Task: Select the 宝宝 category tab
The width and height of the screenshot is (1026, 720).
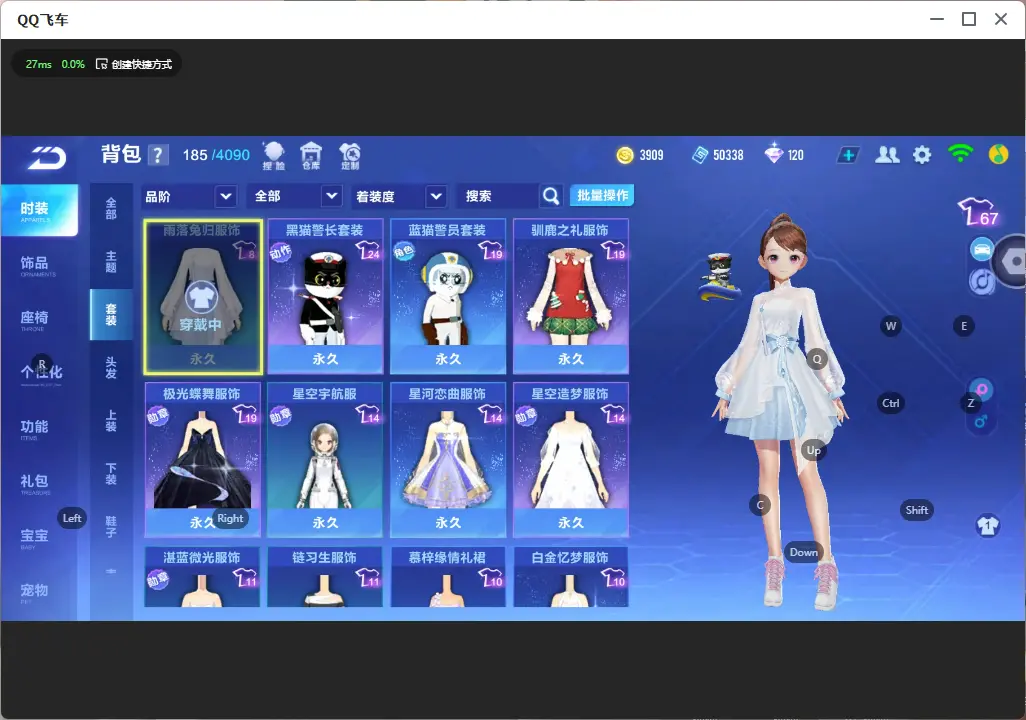Action: pos(35,537)
